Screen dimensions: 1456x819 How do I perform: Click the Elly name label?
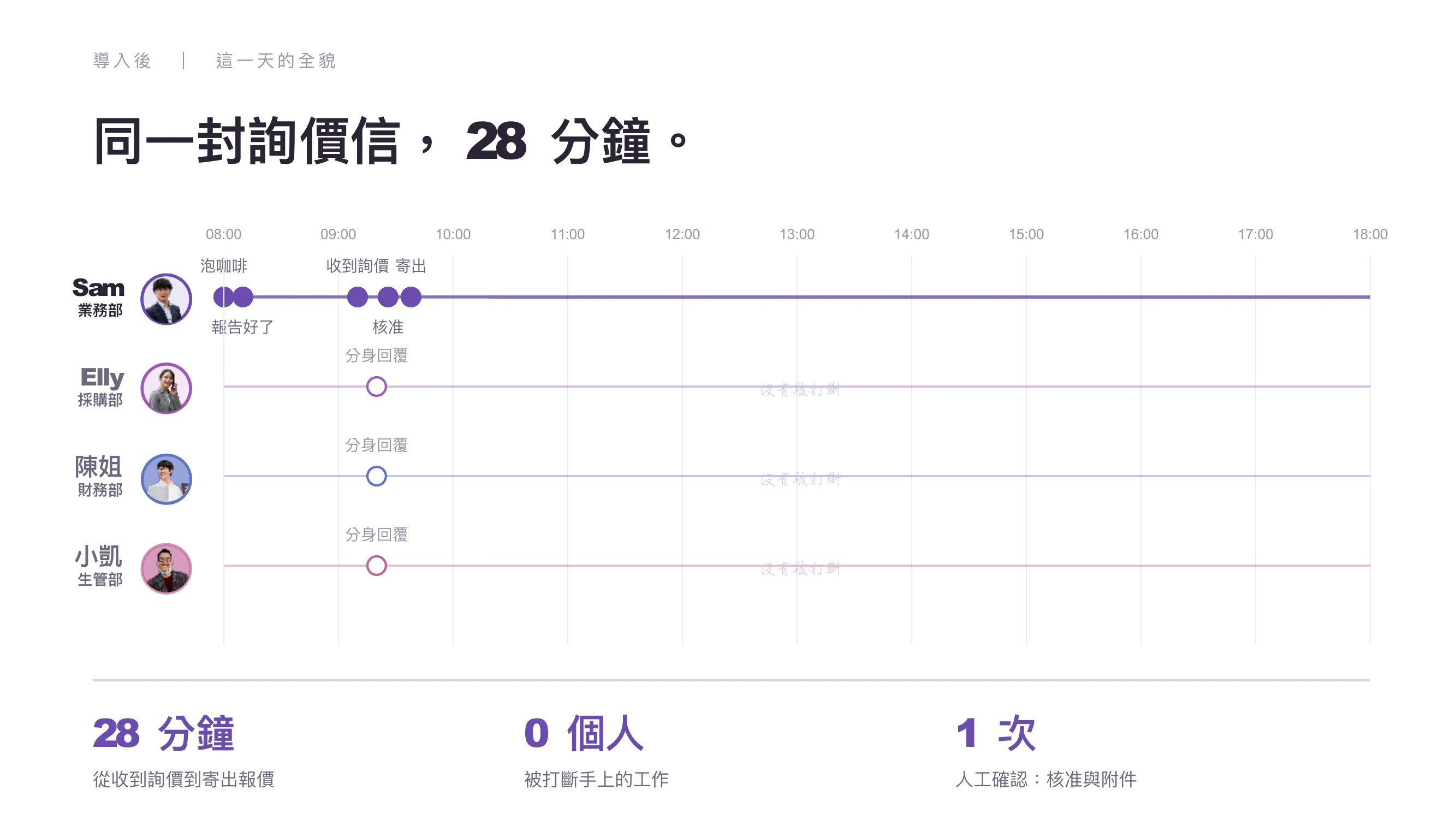coord(102,378)
